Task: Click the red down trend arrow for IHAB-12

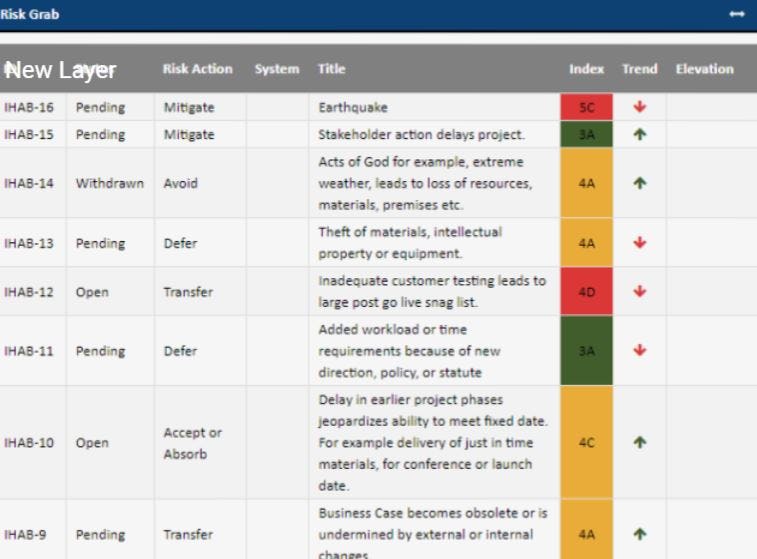Action: pyautogui.click(x=640, y=292)
